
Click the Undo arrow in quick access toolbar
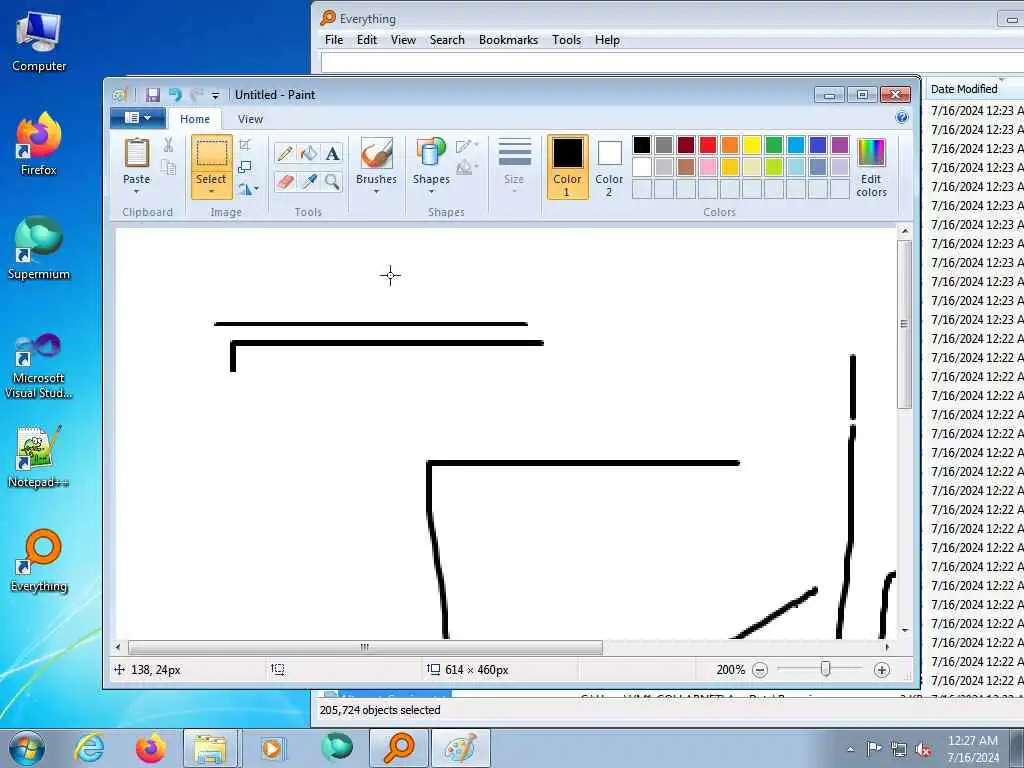click(x=174, y=95)
